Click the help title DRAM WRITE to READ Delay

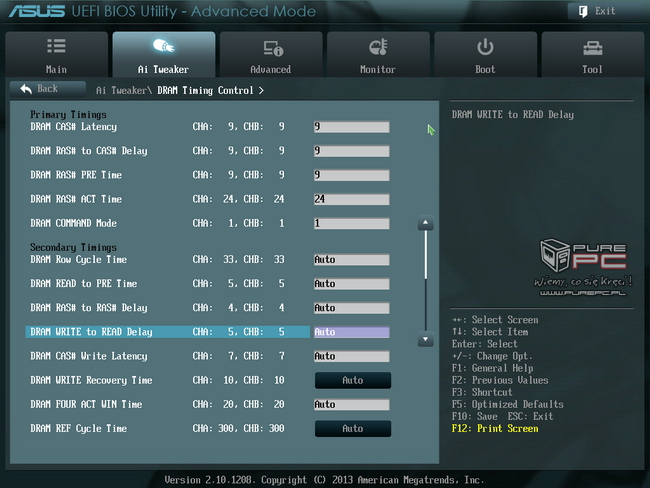tap(513, 115)
